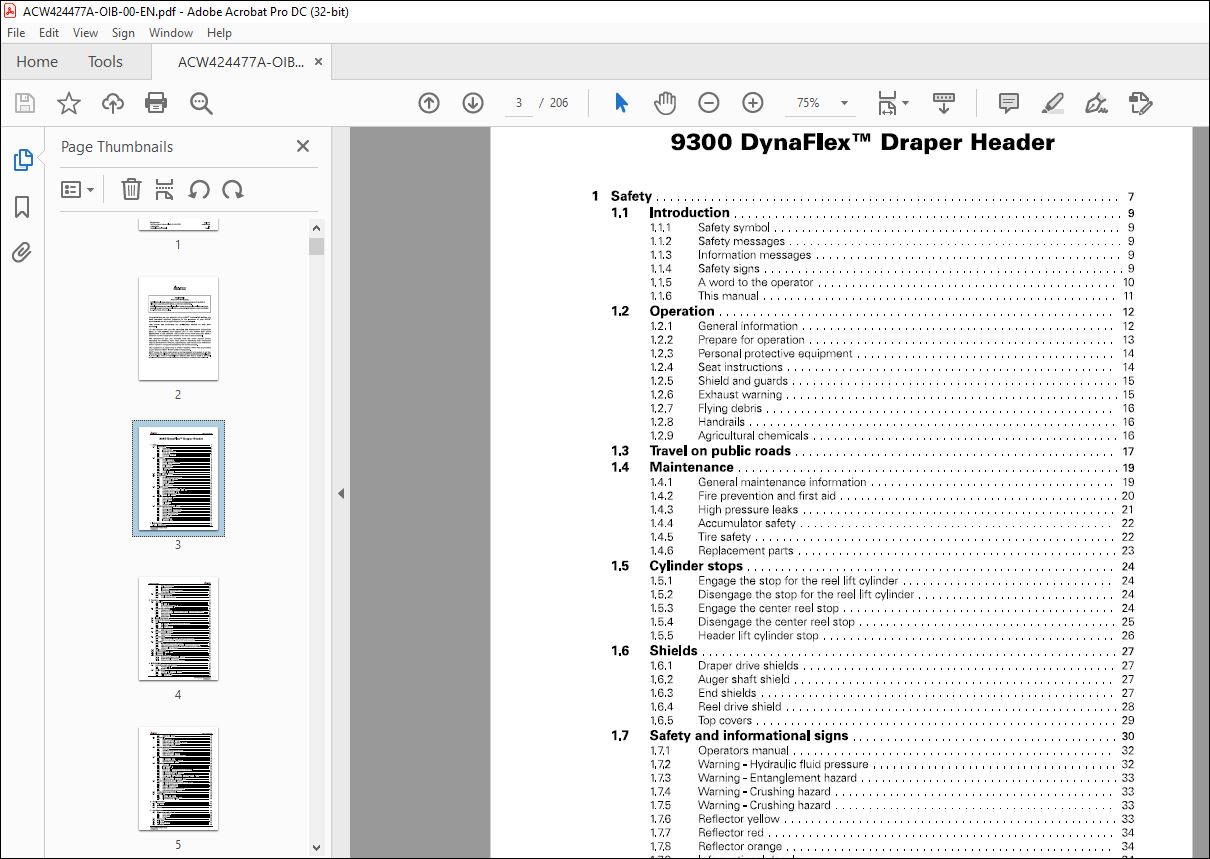Collapse the navigation pane arrow

(340, 493)
